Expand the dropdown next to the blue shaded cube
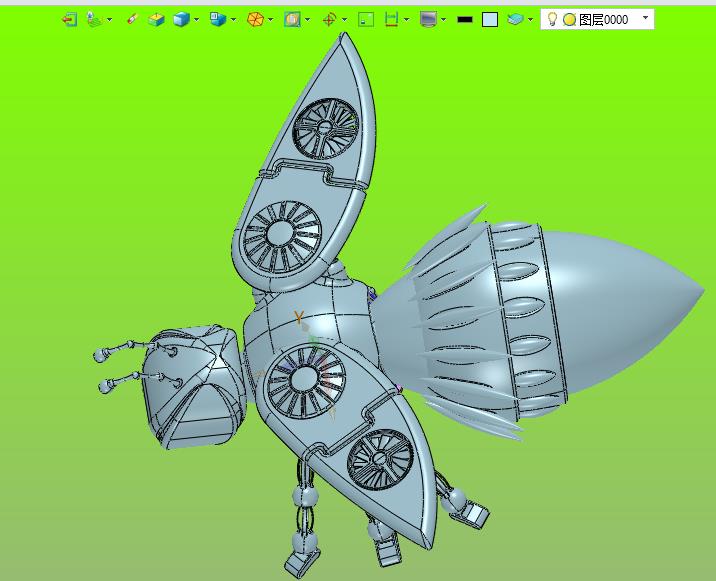Screen dimensions: 716x581 (x=196, y=20)
